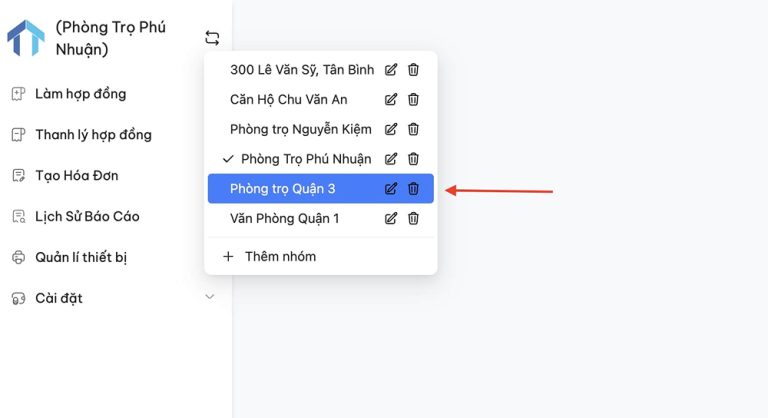Edit the Phòng Trọ Phú Nhuận group
Screen dimensions: 768x418
point(391,159)
